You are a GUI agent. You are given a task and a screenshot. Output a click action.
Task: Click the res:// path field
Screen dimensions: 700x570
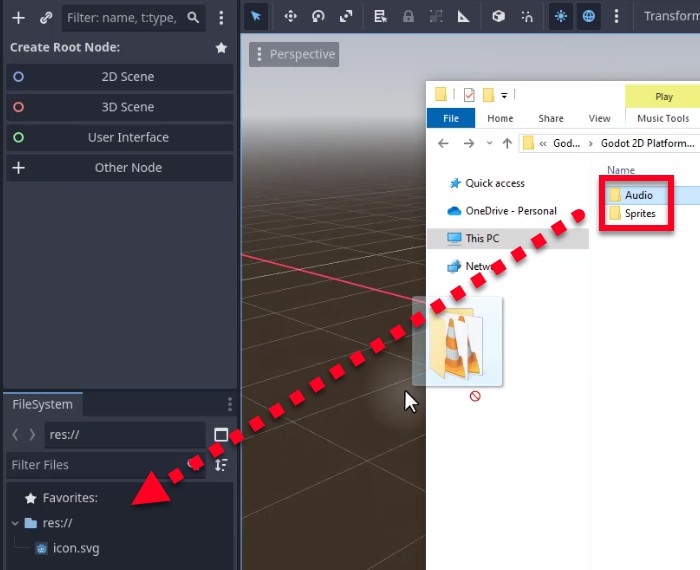coord(125,435)
